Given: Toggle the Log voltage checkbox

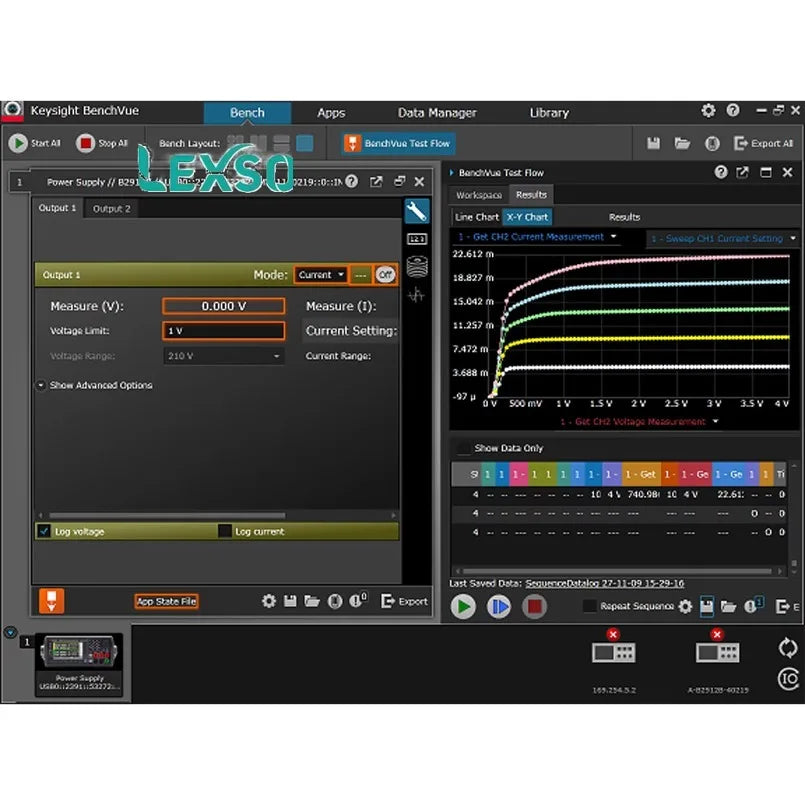Looking at the screenshot, I should 45,531.
